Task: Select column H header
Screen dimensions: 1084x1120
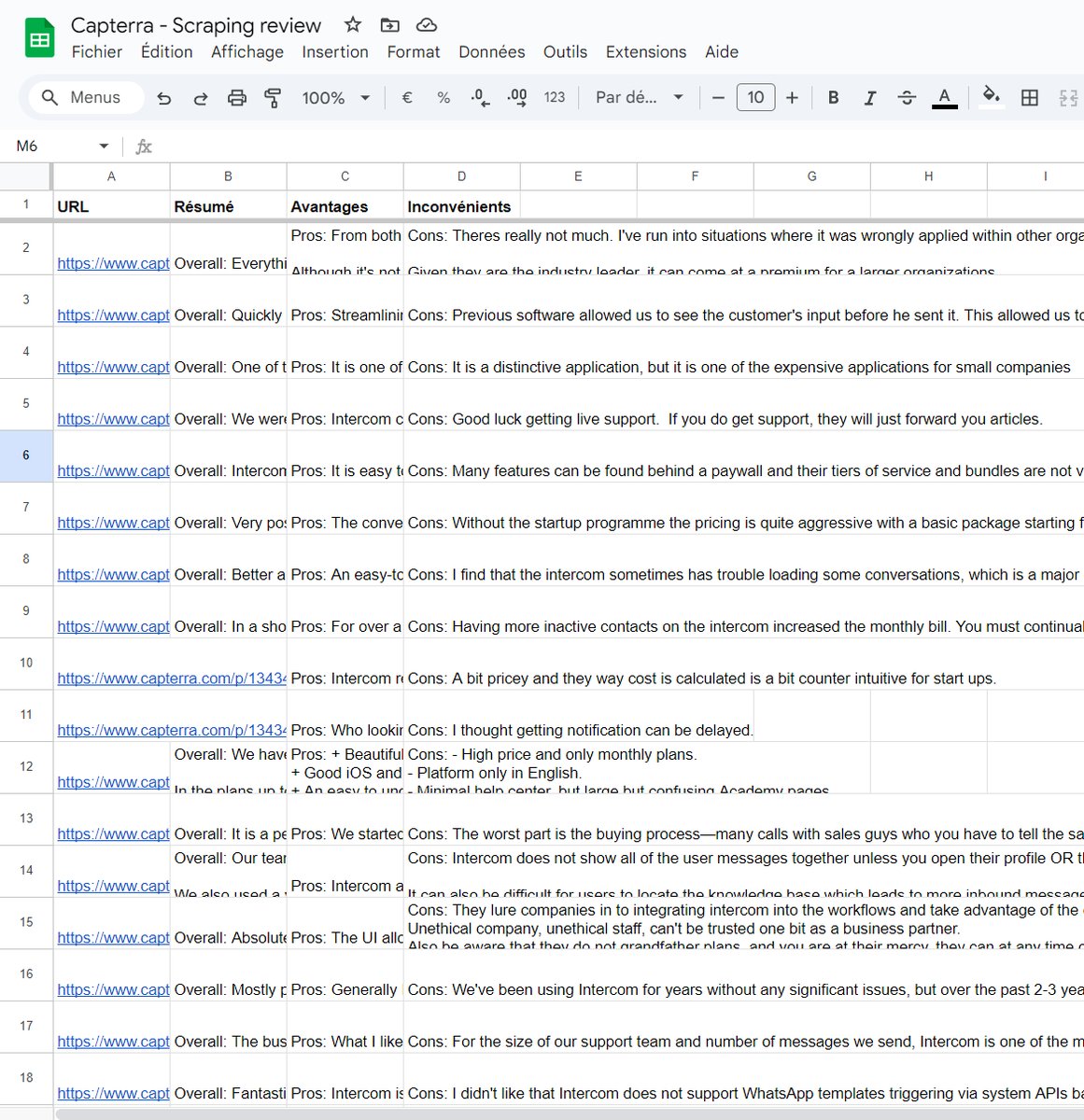Action: pyautogui.click(x=928, y=176)
